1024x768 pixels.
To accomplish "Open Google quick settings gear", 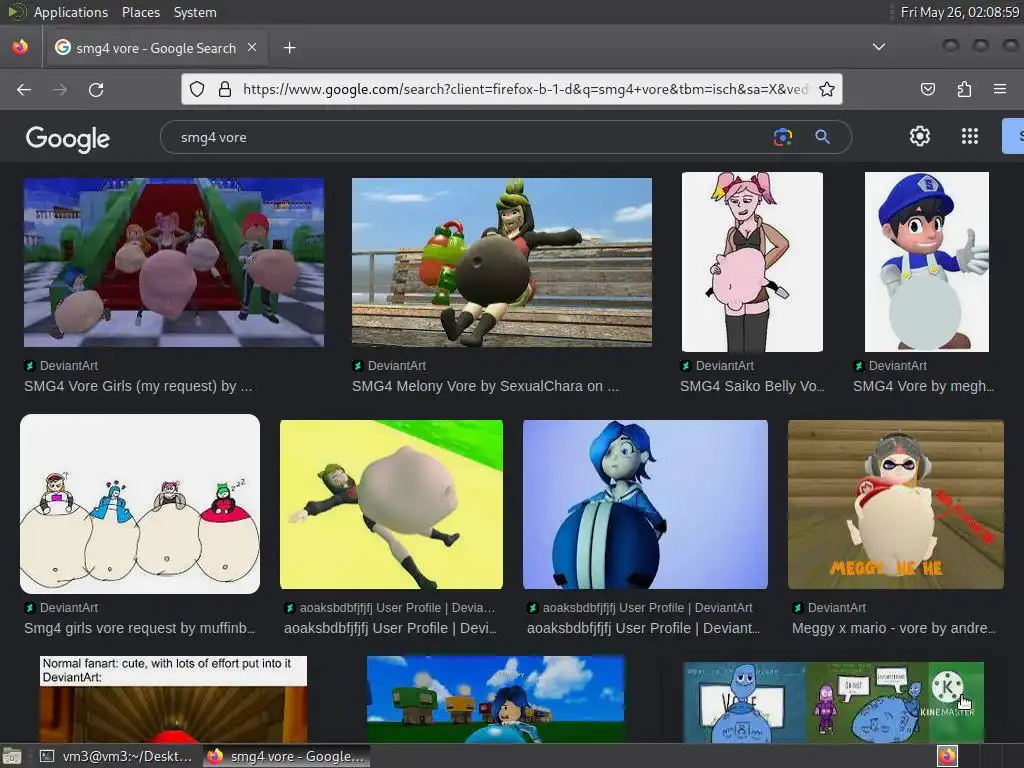I will pos(920,136).
